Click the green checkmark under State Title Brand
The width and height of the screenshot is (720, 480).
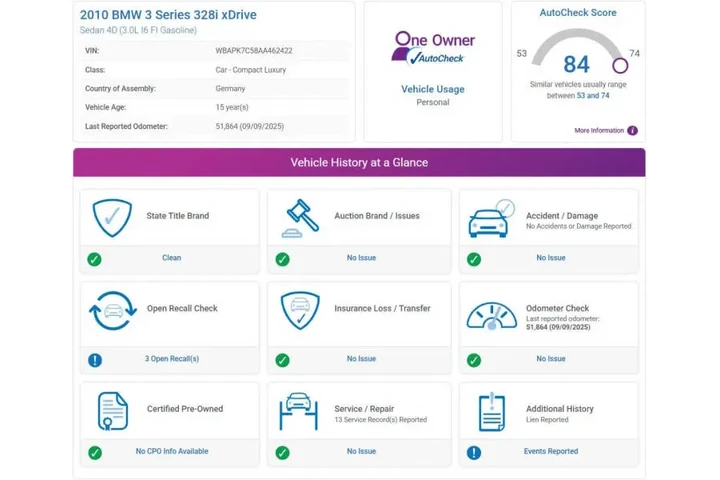[x=94, y=259]
